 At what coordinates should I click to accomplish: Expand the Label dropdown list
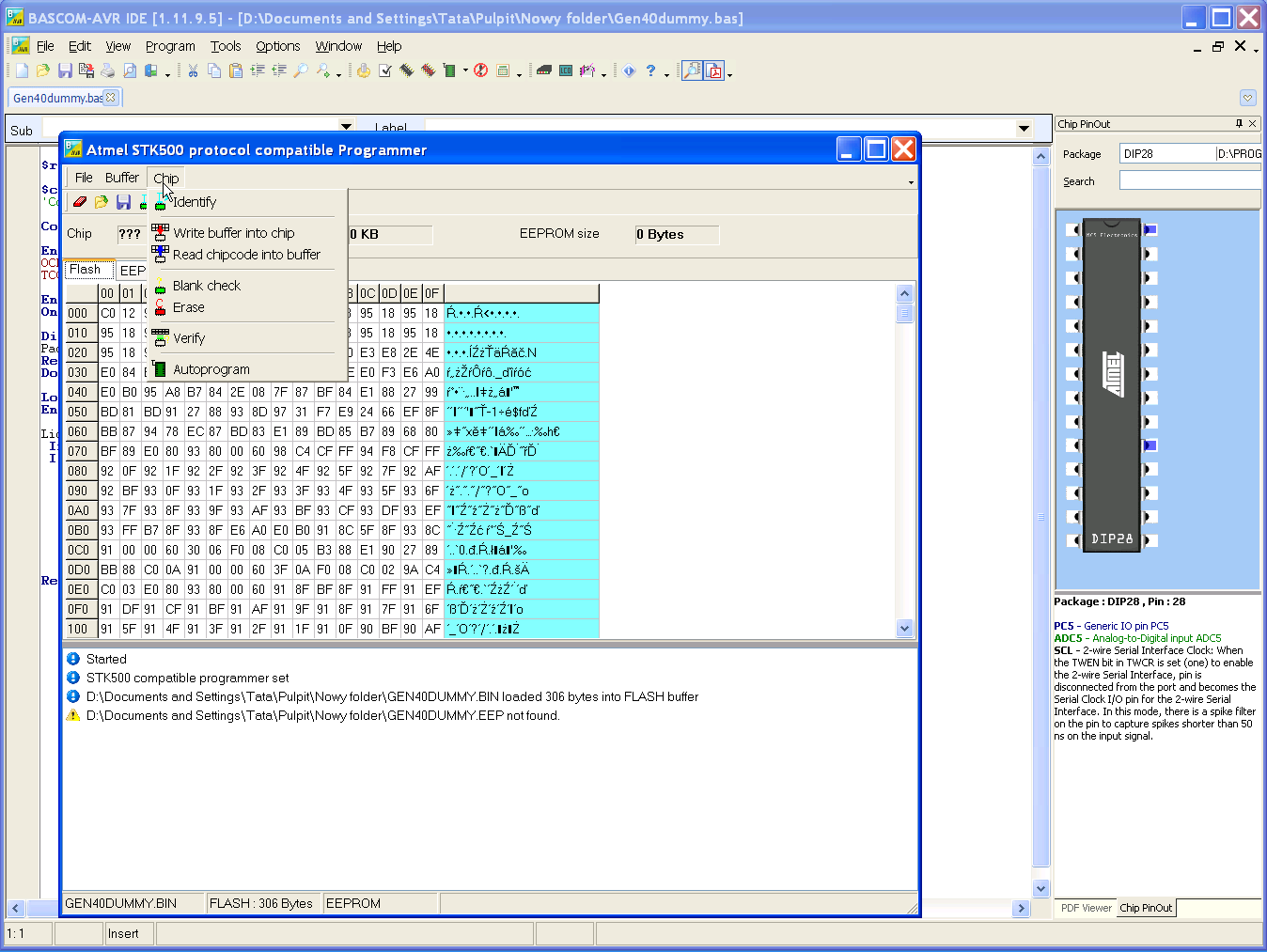(x=1024, y=128)
